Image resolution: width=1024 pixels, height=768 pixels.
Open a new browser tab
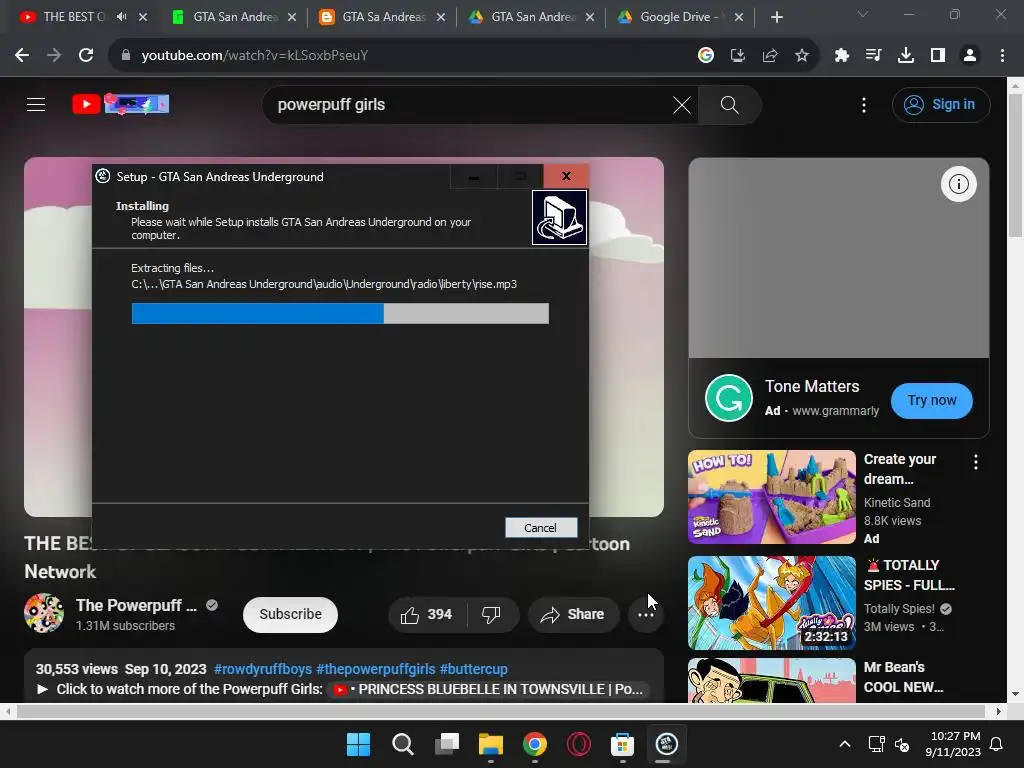click(x=776, y=17)
